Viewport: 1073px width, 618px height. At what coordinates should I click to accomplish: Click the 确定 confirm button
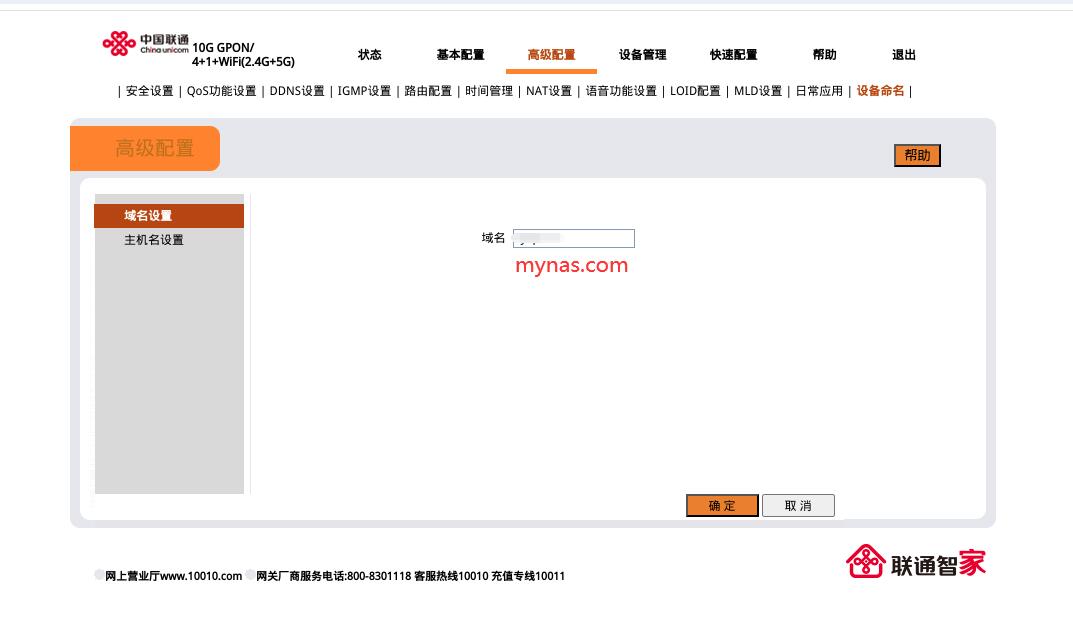(721, 505)
